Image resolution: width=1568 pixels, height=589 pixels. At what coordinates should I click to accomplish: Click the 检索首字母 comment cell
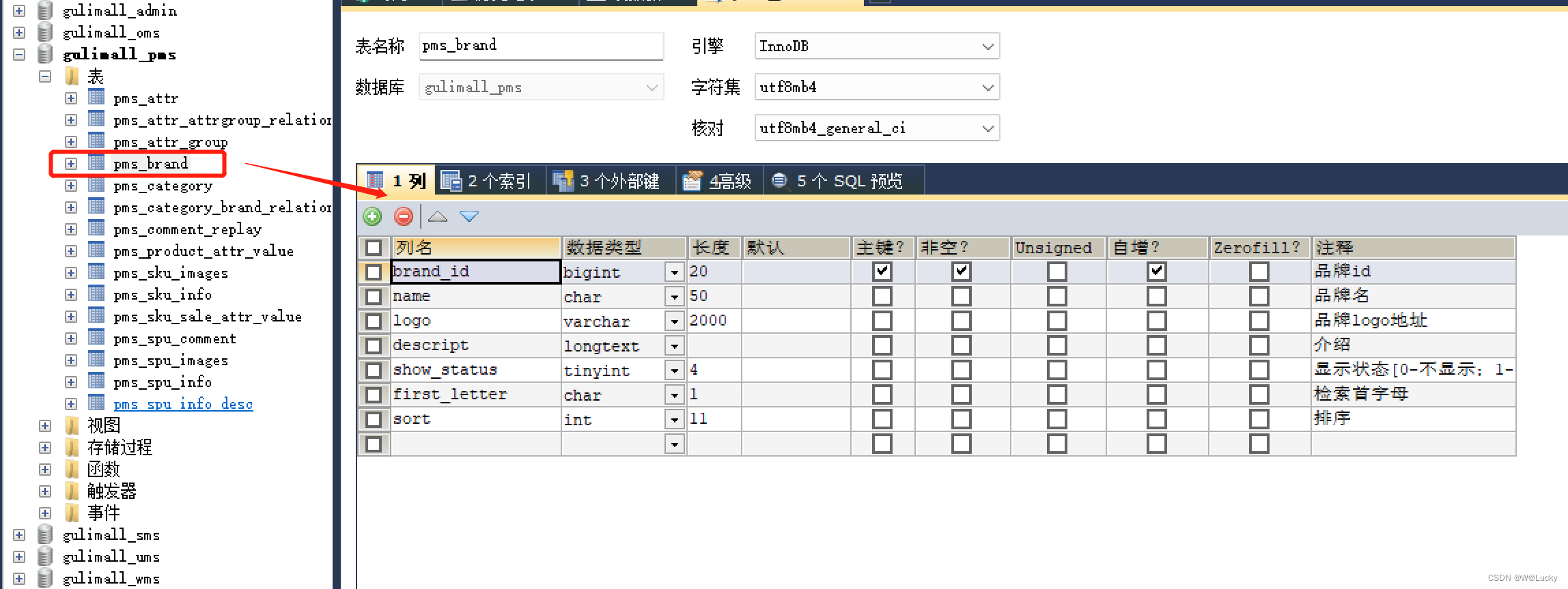coord(1414,394)
